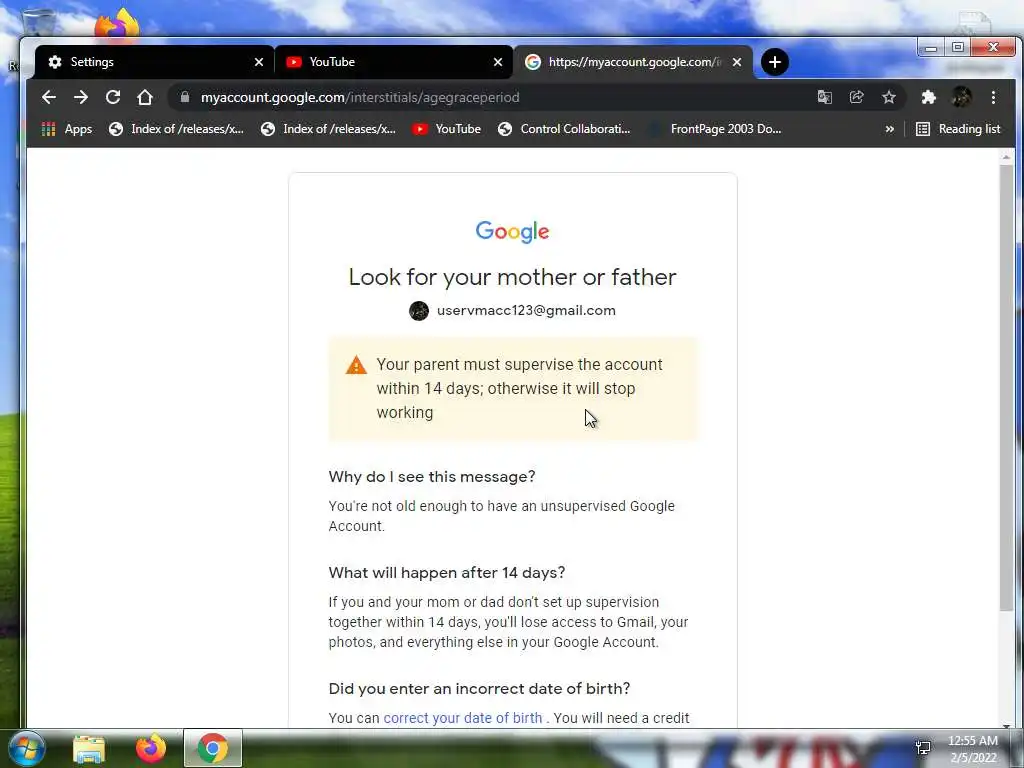Open the network icon in system tray
Screen dimensions: 1024x768
click(x=923, y=748)
